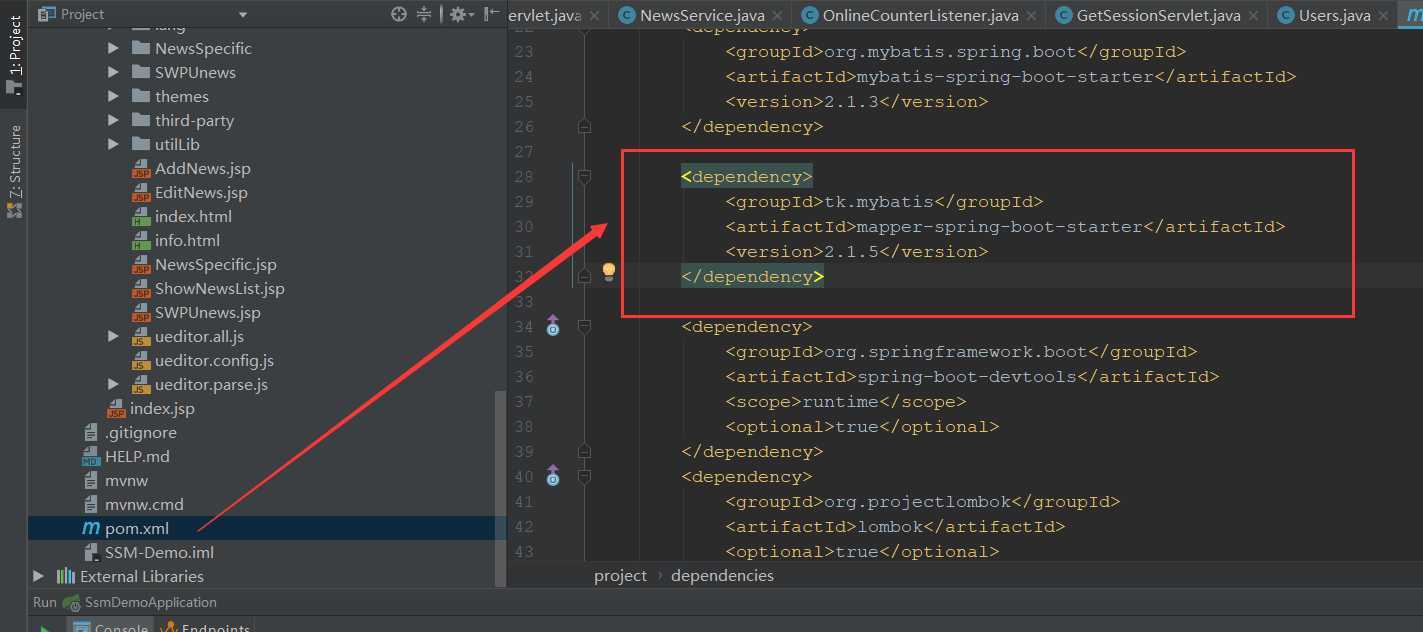Switch to the Users.java tab
This screenshot has height=632, width=1423.
click(1333, 15)
